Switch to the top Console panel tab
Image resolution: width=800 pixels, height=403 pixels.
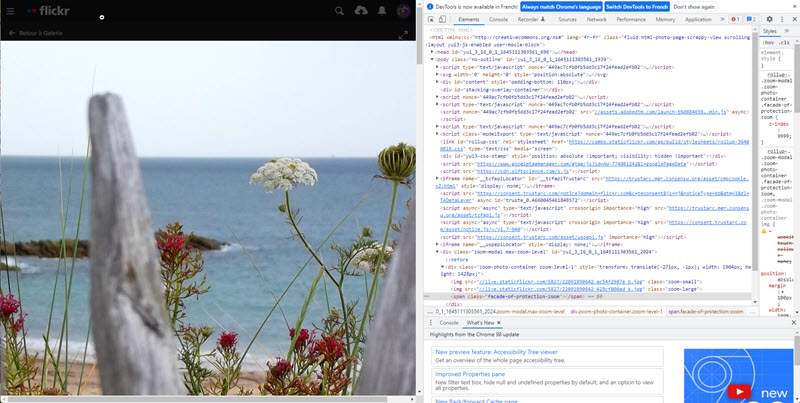point(498,19)
